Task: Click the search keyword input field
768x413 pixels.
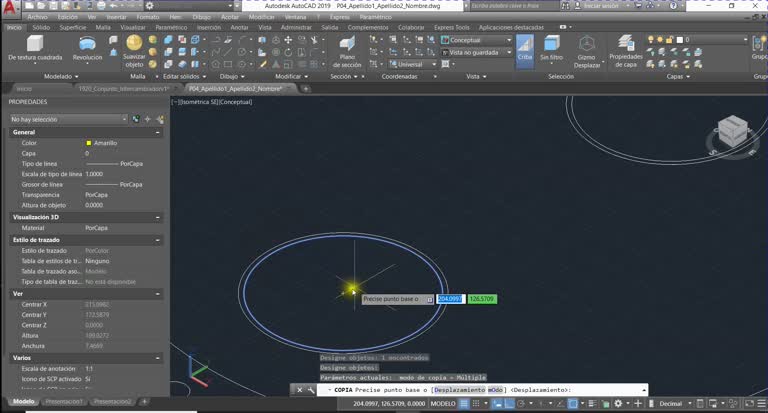Action: [513, 6]
